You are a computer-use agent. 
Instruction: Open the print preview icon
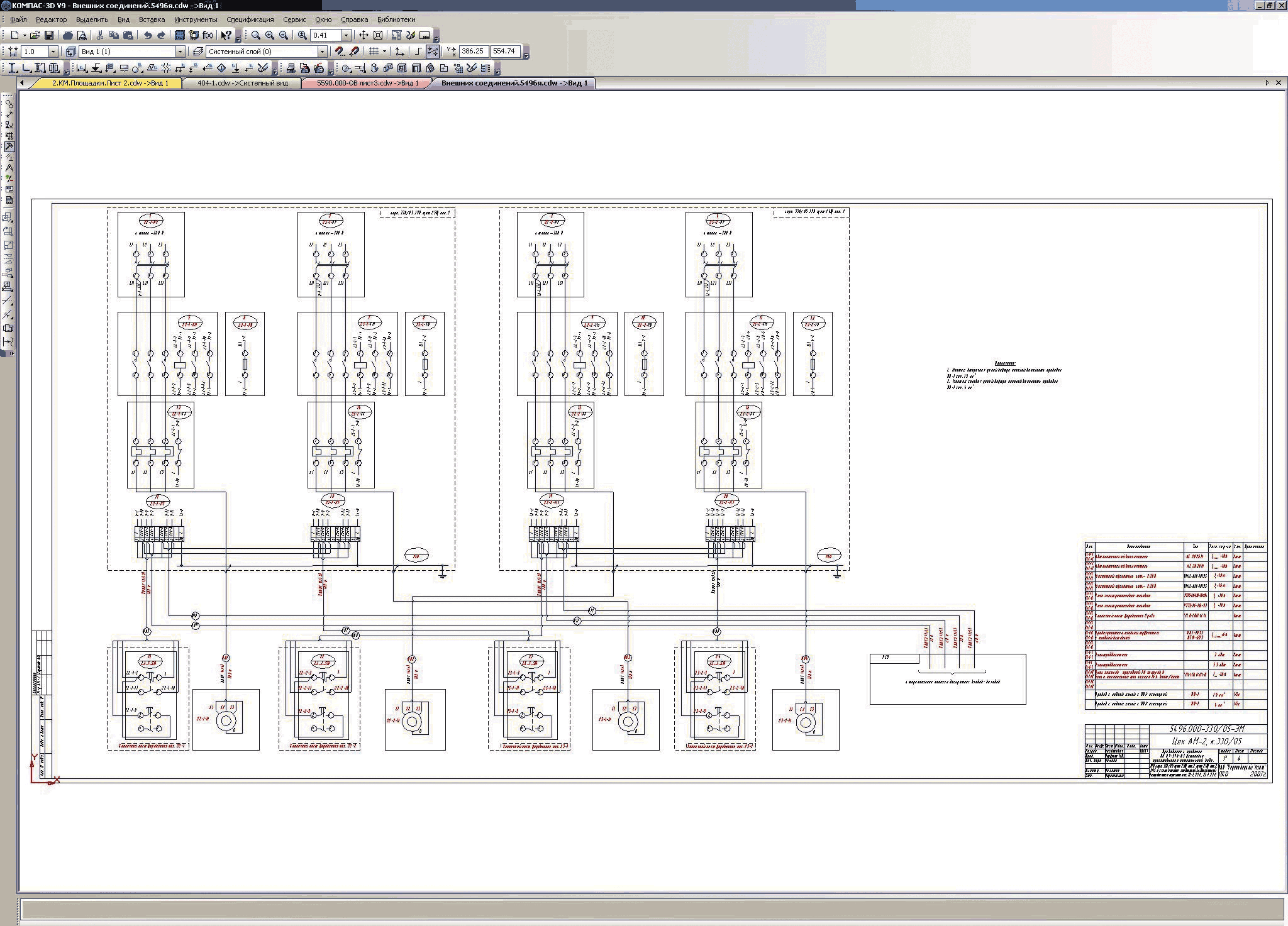point(82,35)
